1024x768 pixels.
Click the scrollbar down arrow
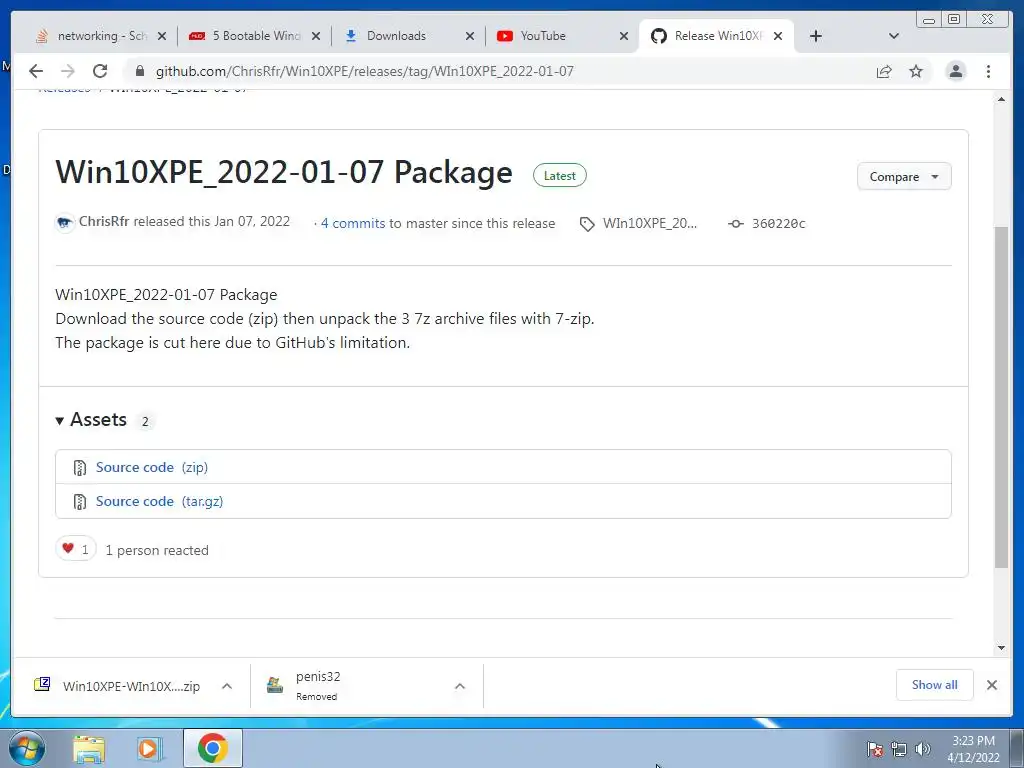click(1001, 648)
